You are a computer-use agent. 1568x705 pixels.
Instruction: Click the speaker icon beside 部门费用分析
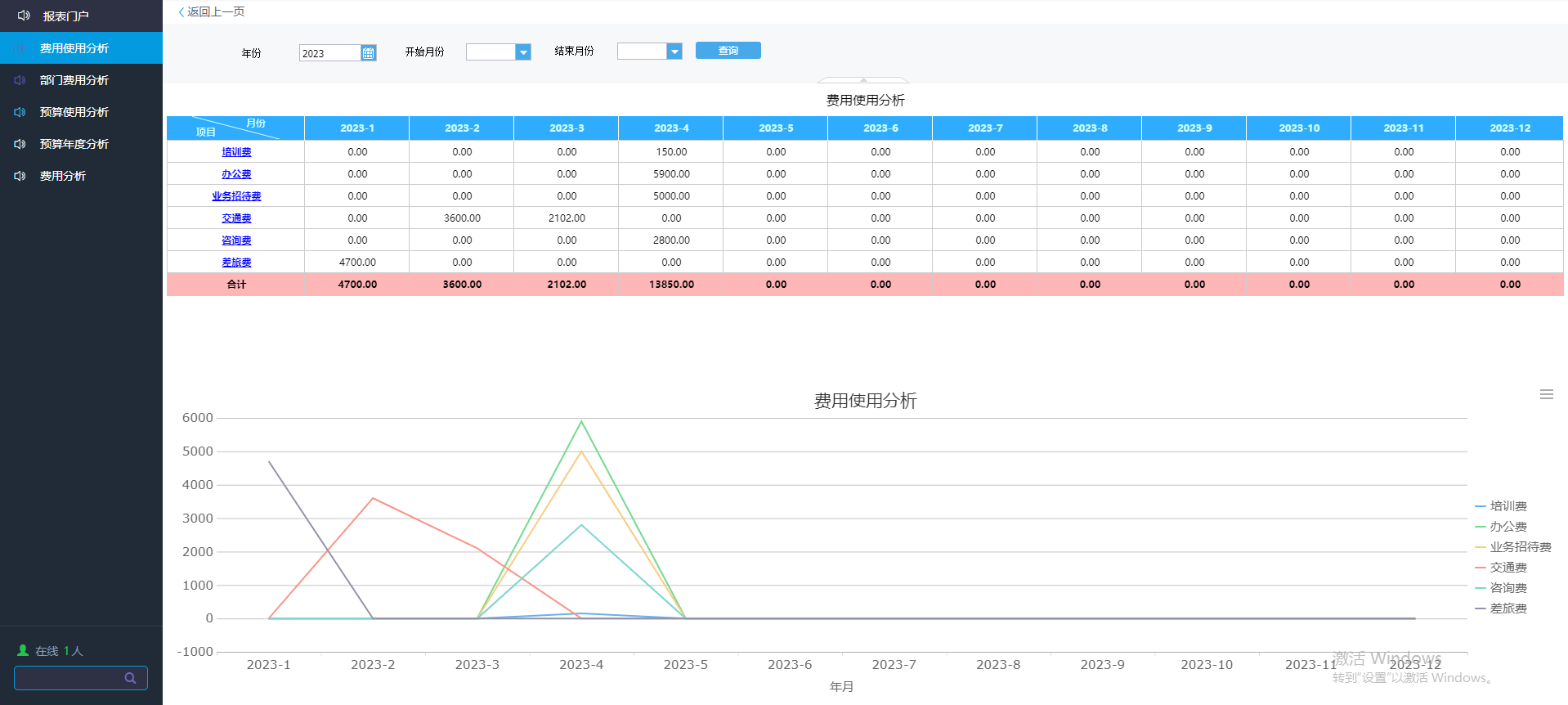coord(20,80)
